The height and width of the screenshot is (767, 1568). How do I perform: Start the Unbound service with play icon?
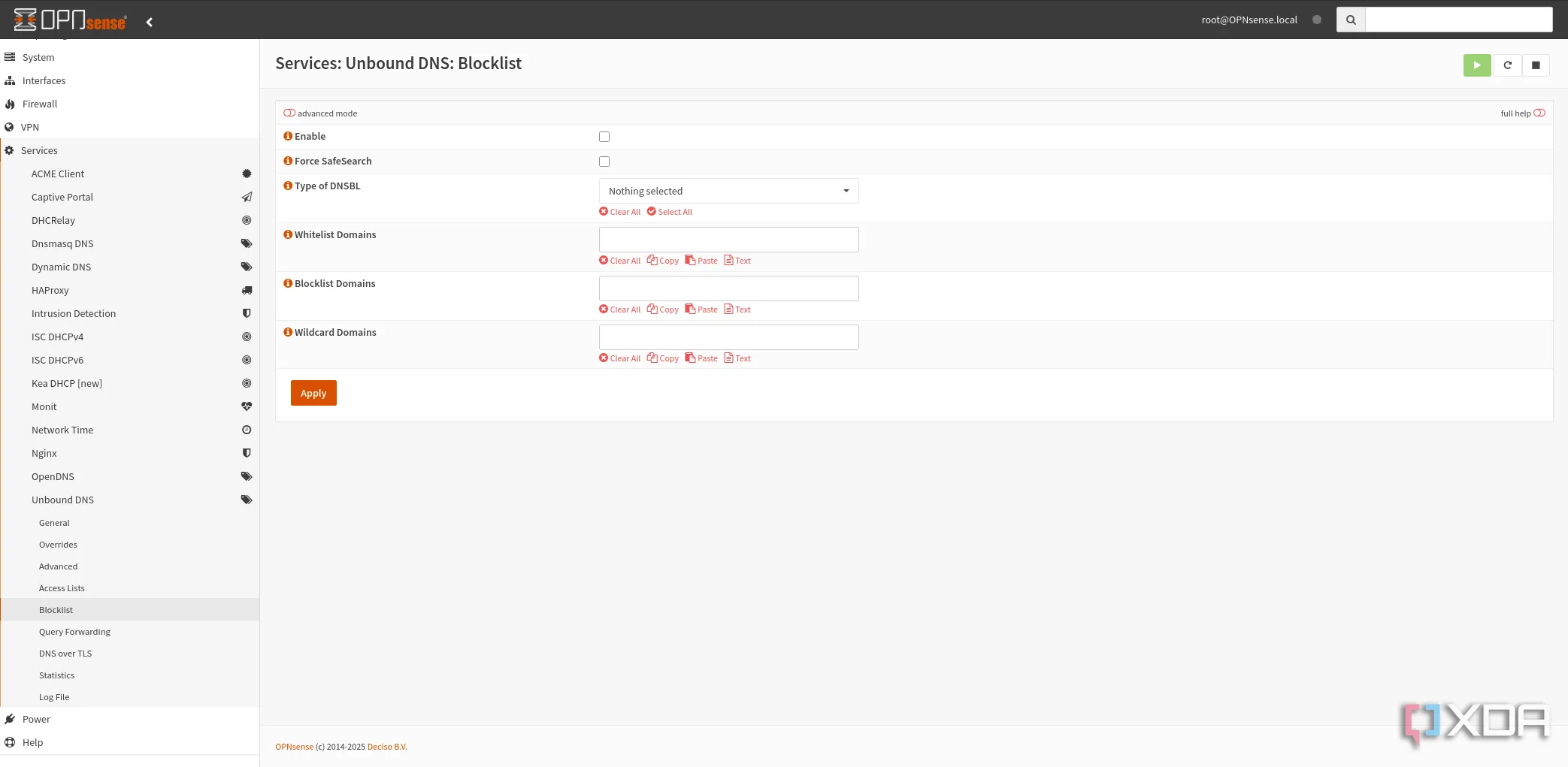[x=1477, y=65]
